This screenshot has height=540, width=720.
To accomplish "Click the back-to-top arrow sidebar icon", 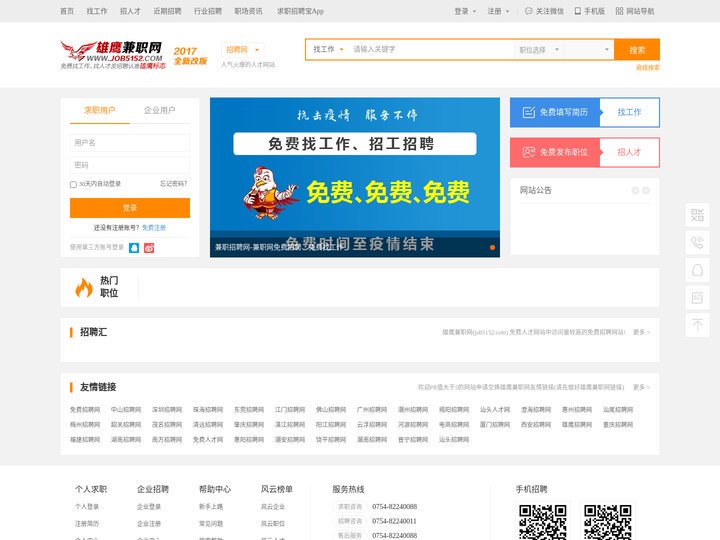I will [x=698, y=325].
